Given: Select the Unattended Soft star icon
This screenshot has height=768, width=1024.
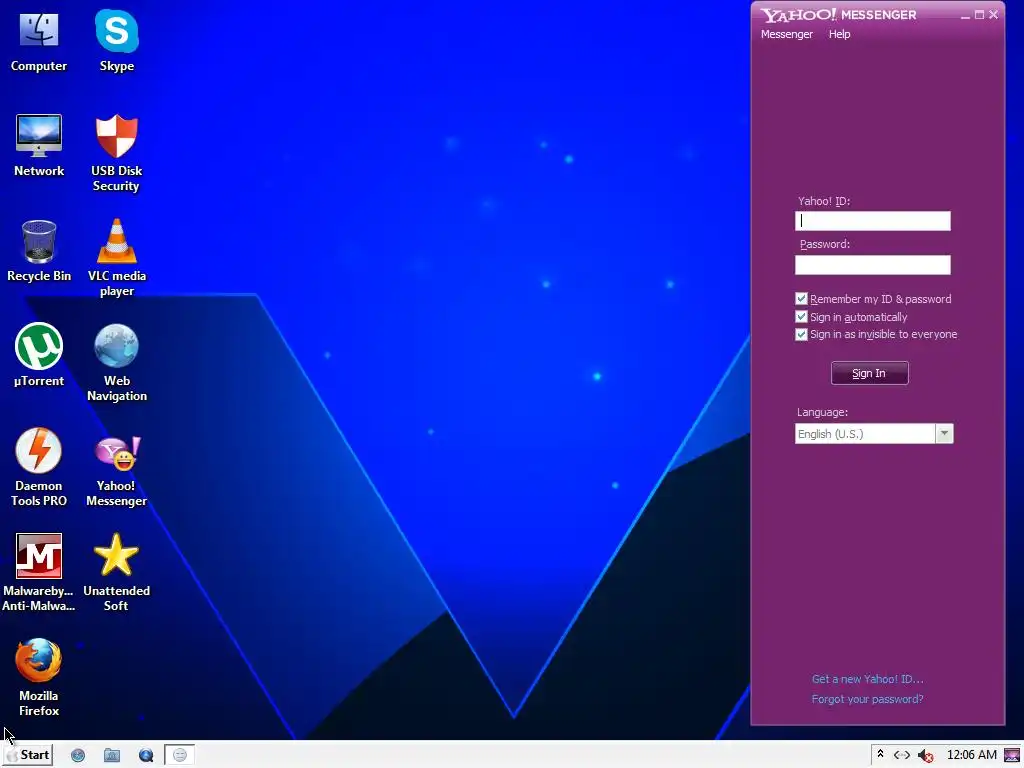Looking at the screenshot, I should [116, 573].
